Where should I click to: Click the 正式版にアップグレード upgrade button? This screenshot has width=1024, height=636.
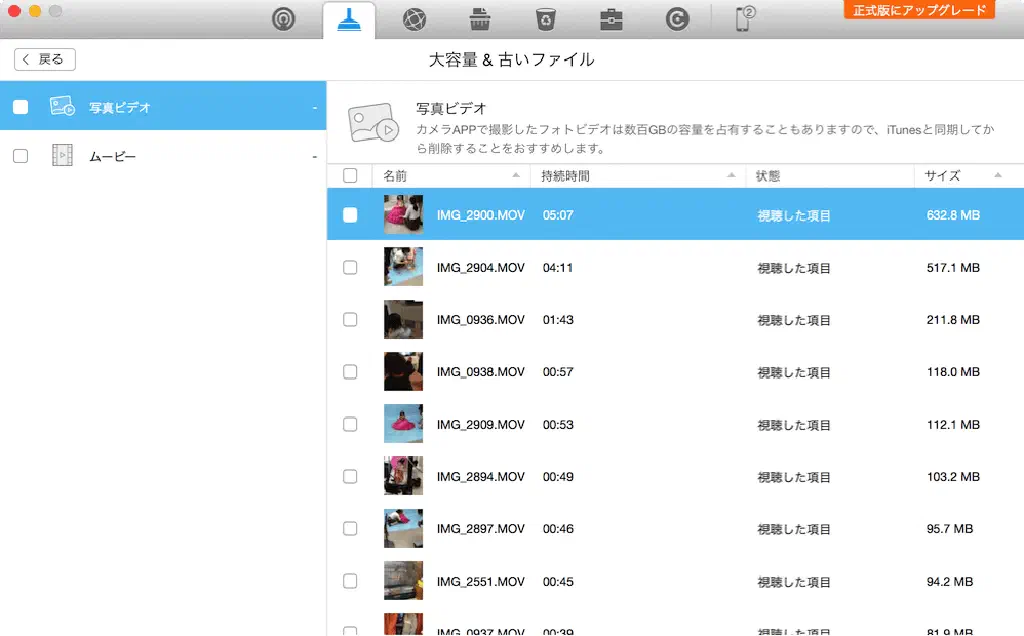pyautogui.click(x=919, y=11)
